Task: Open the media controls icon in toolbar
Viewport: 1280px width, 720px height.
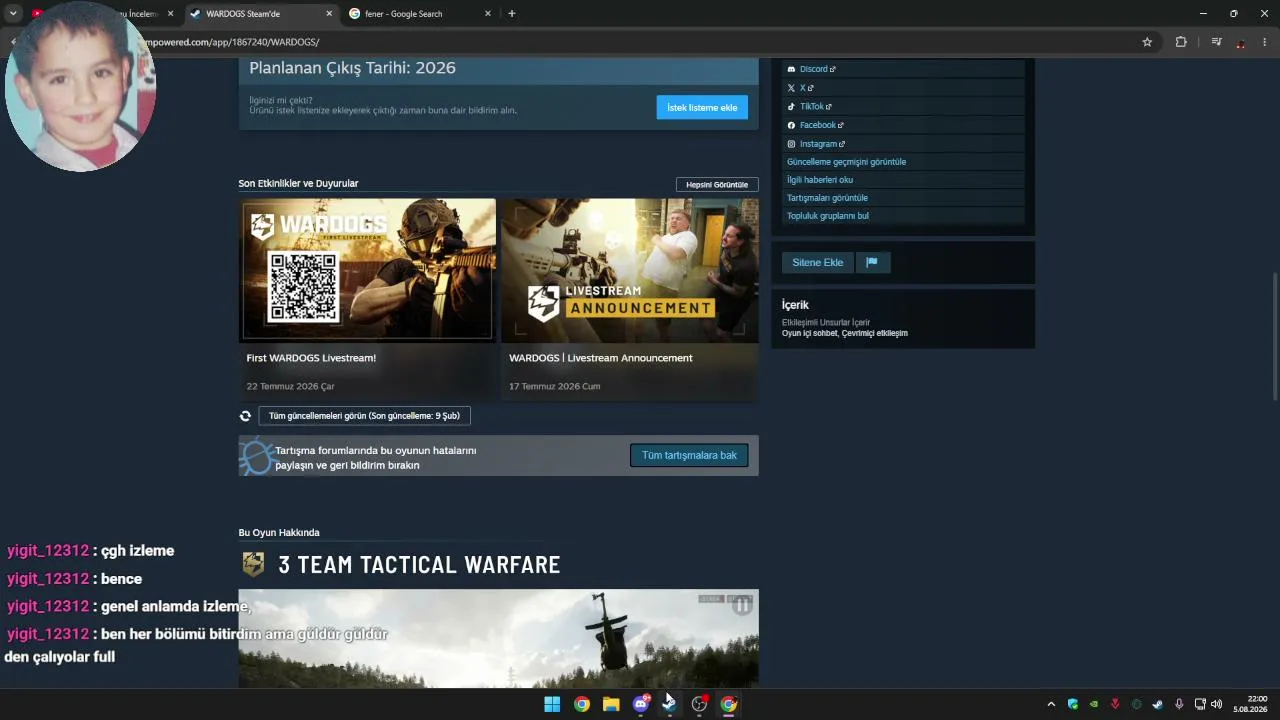Action: (1216, 42)
